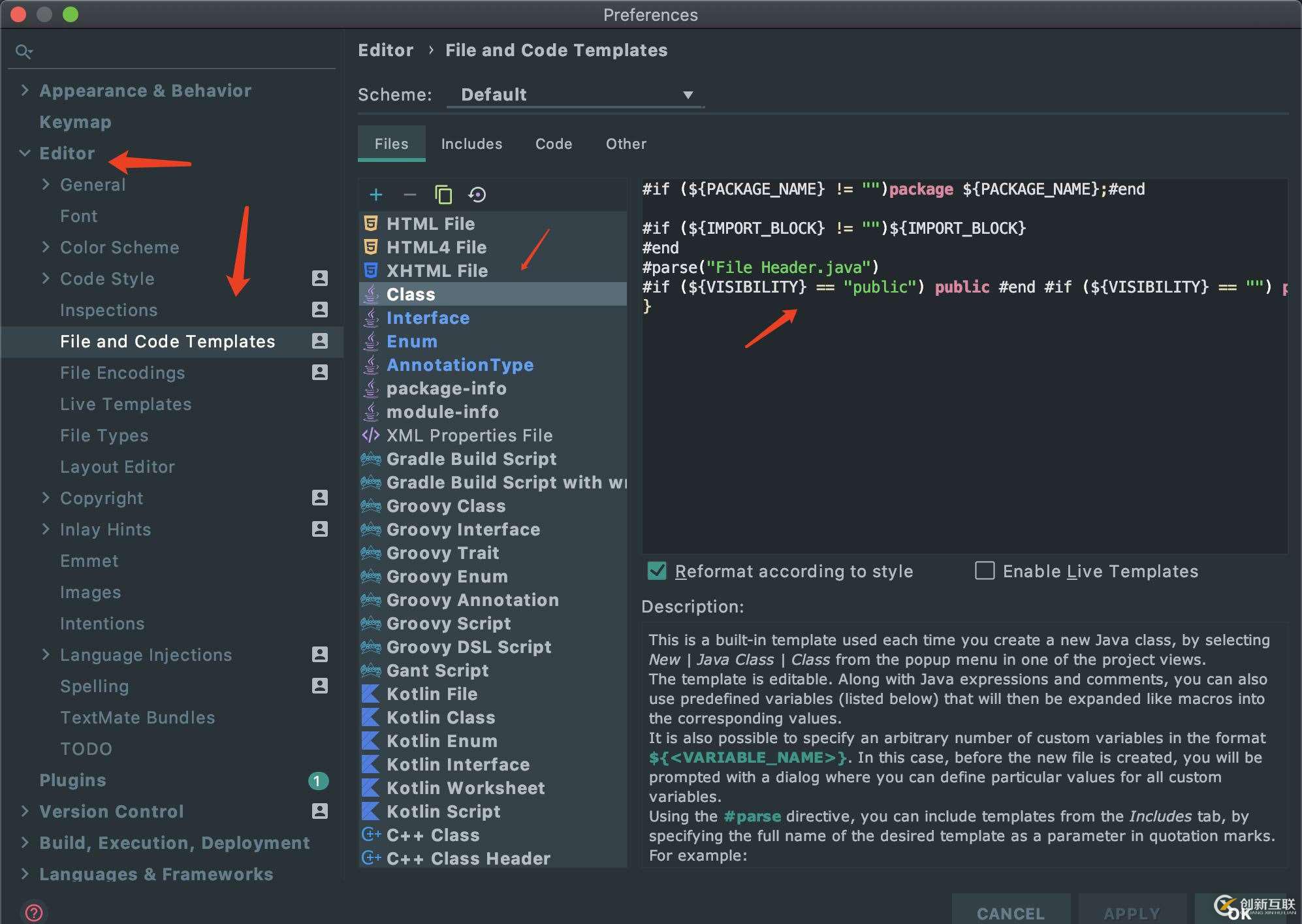Click the remove template icon
The width and height of the screenshot is (1302, 924).
(x=409, y=194)
